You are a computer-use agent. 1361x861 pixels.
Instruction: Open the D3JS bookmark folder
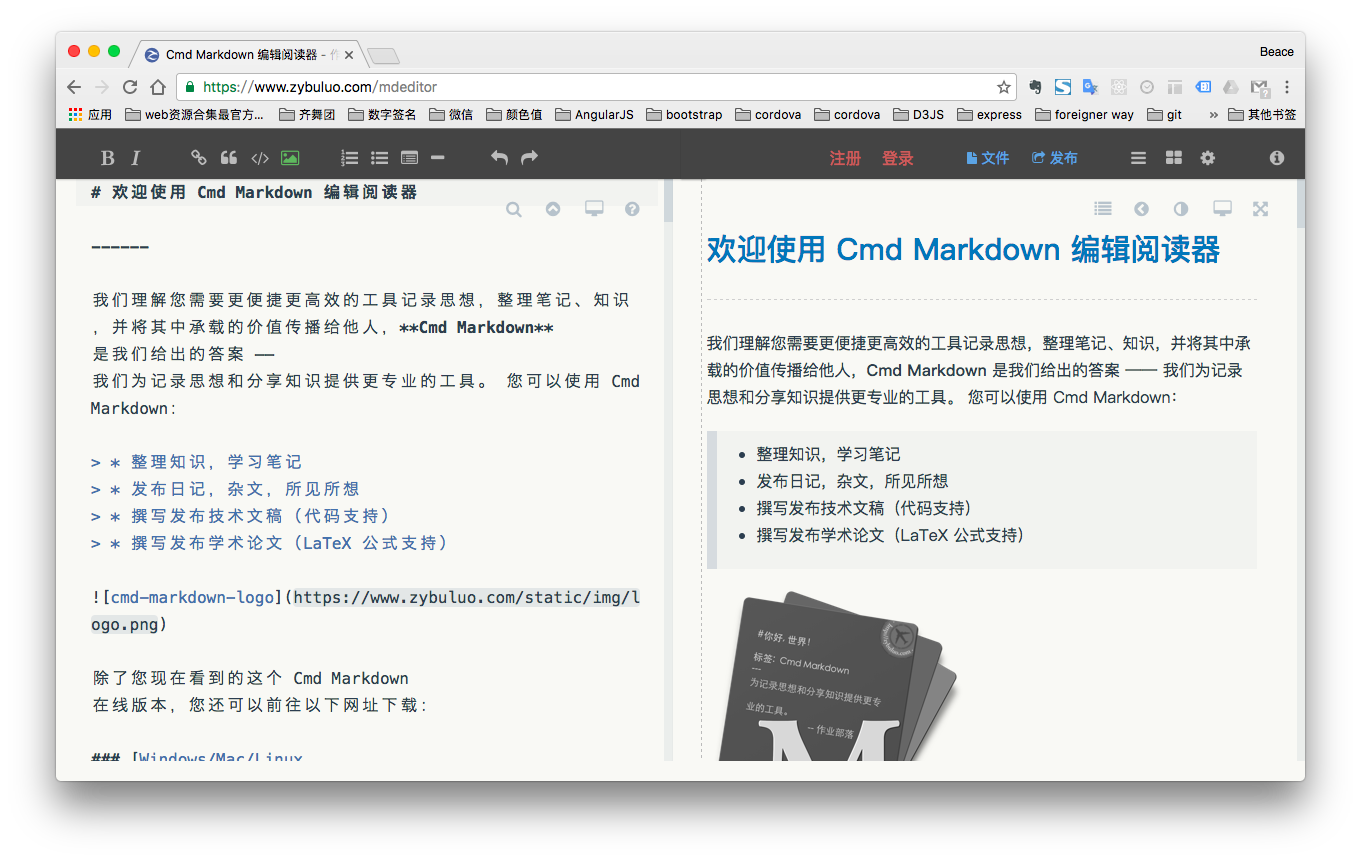(918, 114)
